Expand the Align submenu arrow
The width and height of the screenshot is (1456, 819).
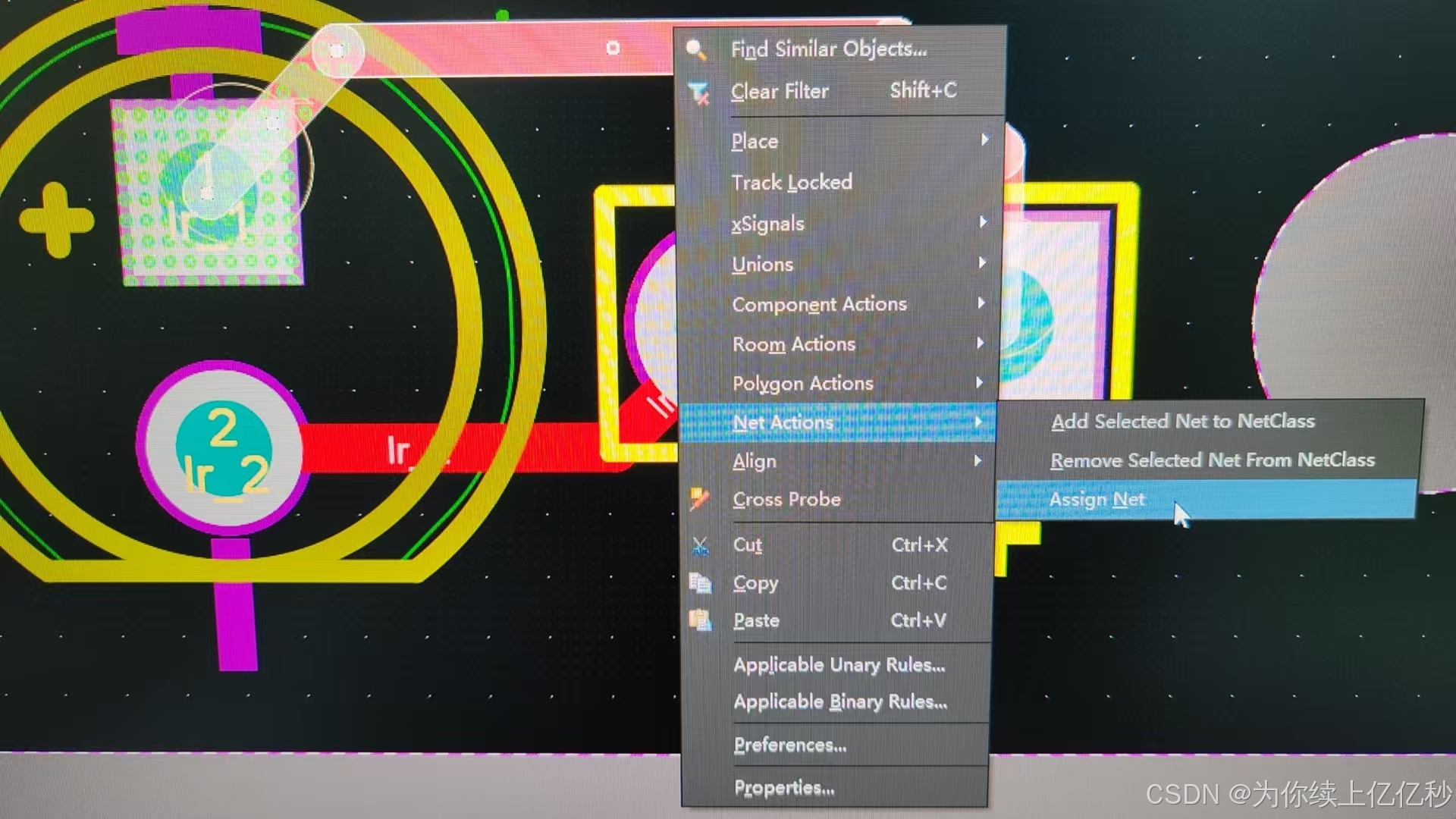(978, 460)
